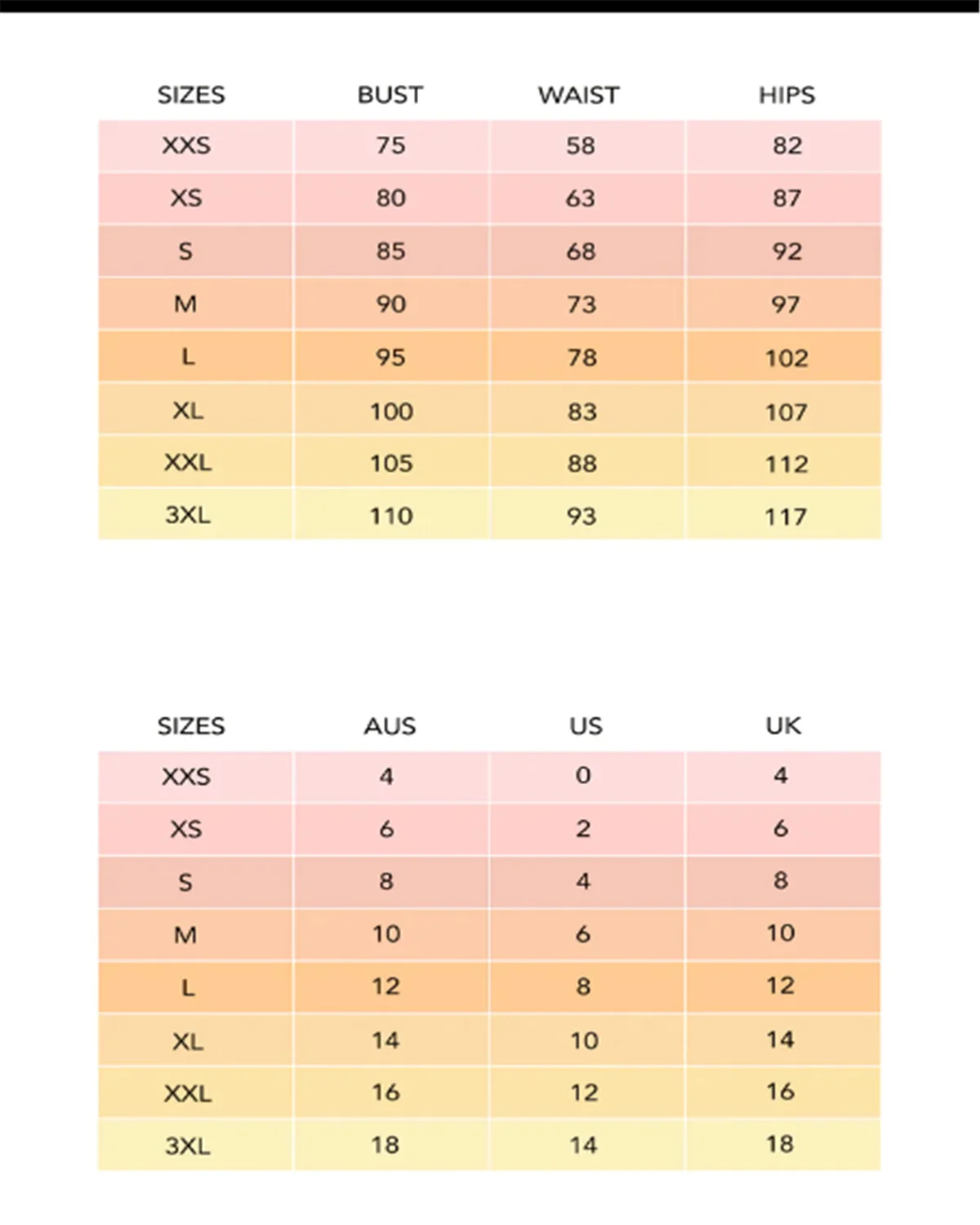This screenshot has height=1225, width=980.
Task: Select waist value 88 for XXL
Action: click(x=581, y=463)
